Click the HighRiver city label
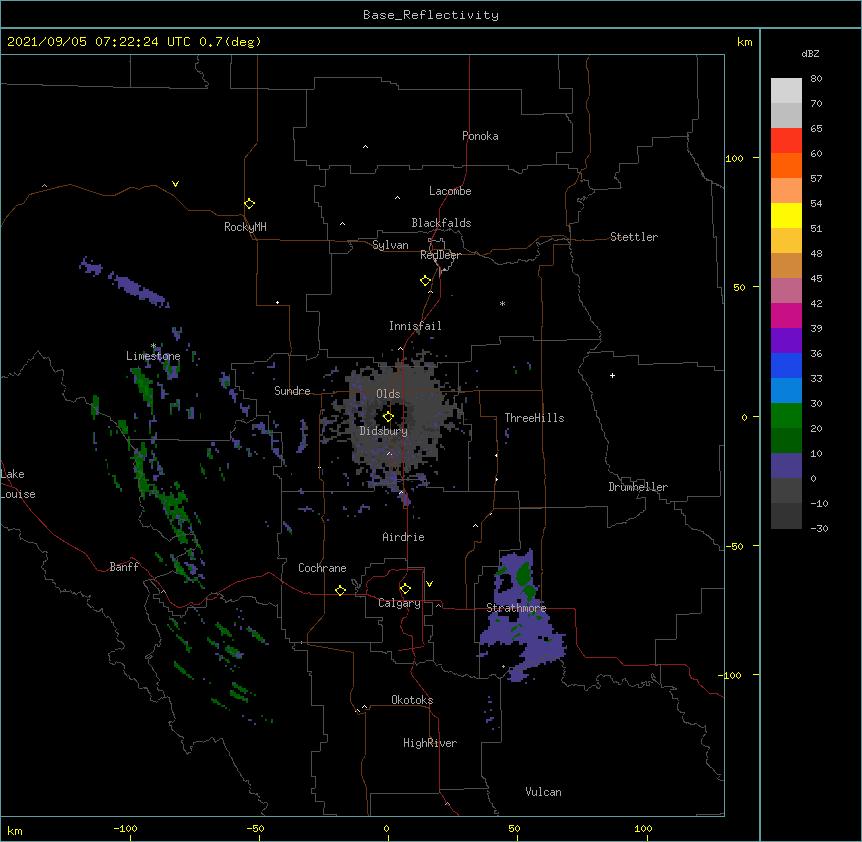 pyautogui.click(x=430, y=743)
